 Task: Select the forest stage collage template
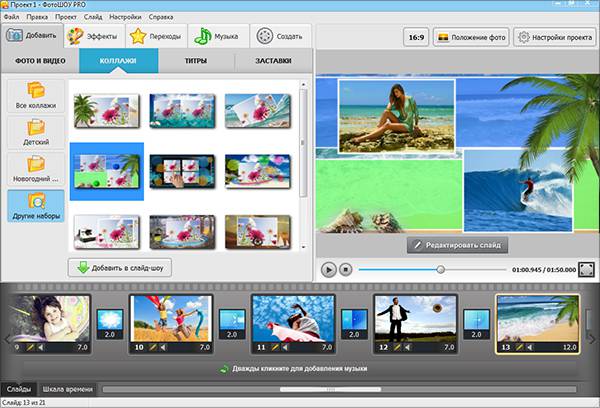[x=182, y=232]
